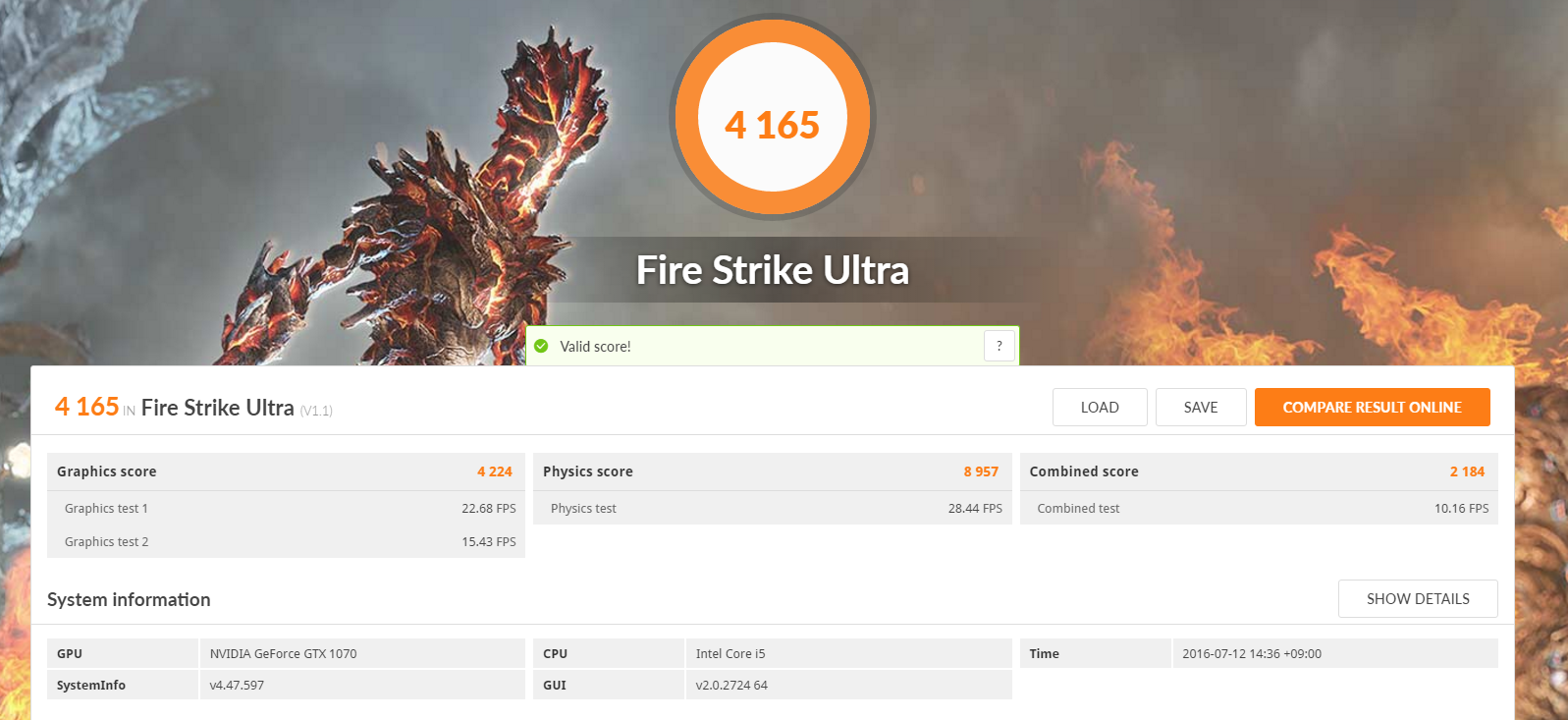This screenshot has width=1568, height=720.
Task: Click the orange 4 165 score circle
Action: 773,117
